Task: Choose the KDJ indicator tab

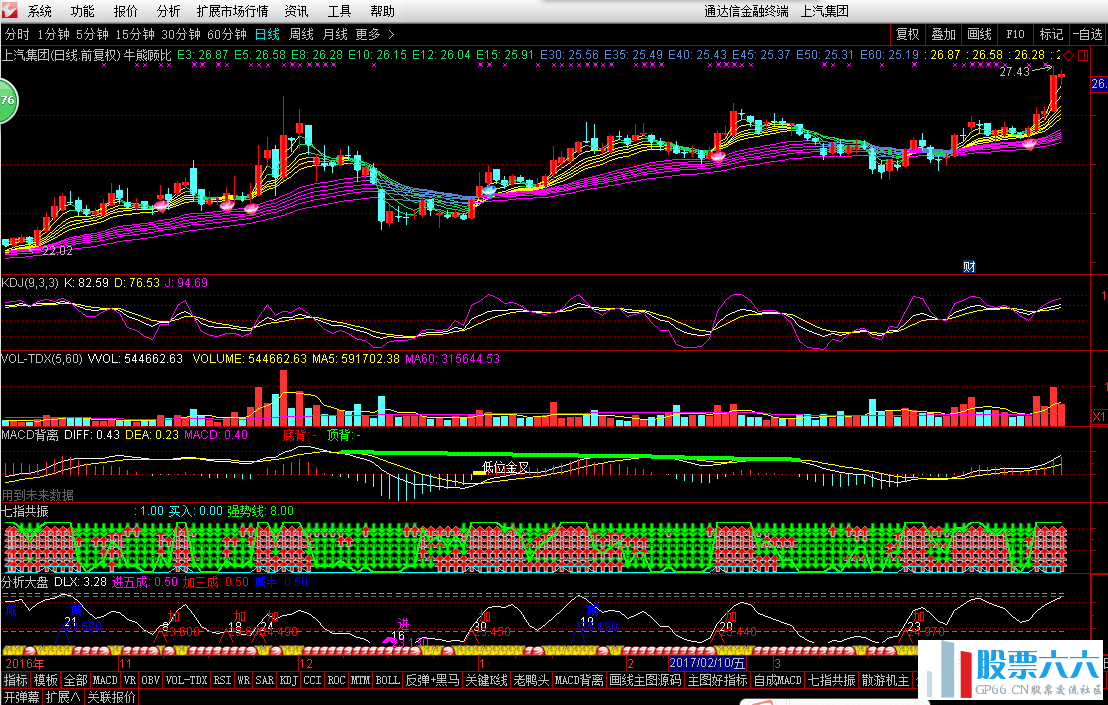Action: [x=289, y=680]
